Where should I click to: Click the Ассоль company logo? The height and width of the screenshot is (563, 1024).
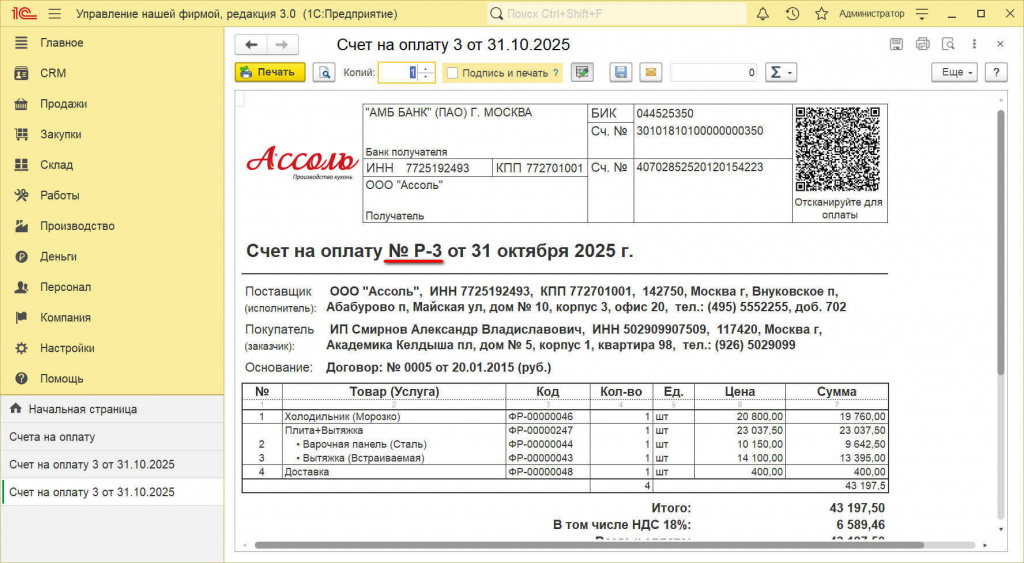tap(302, 162)
